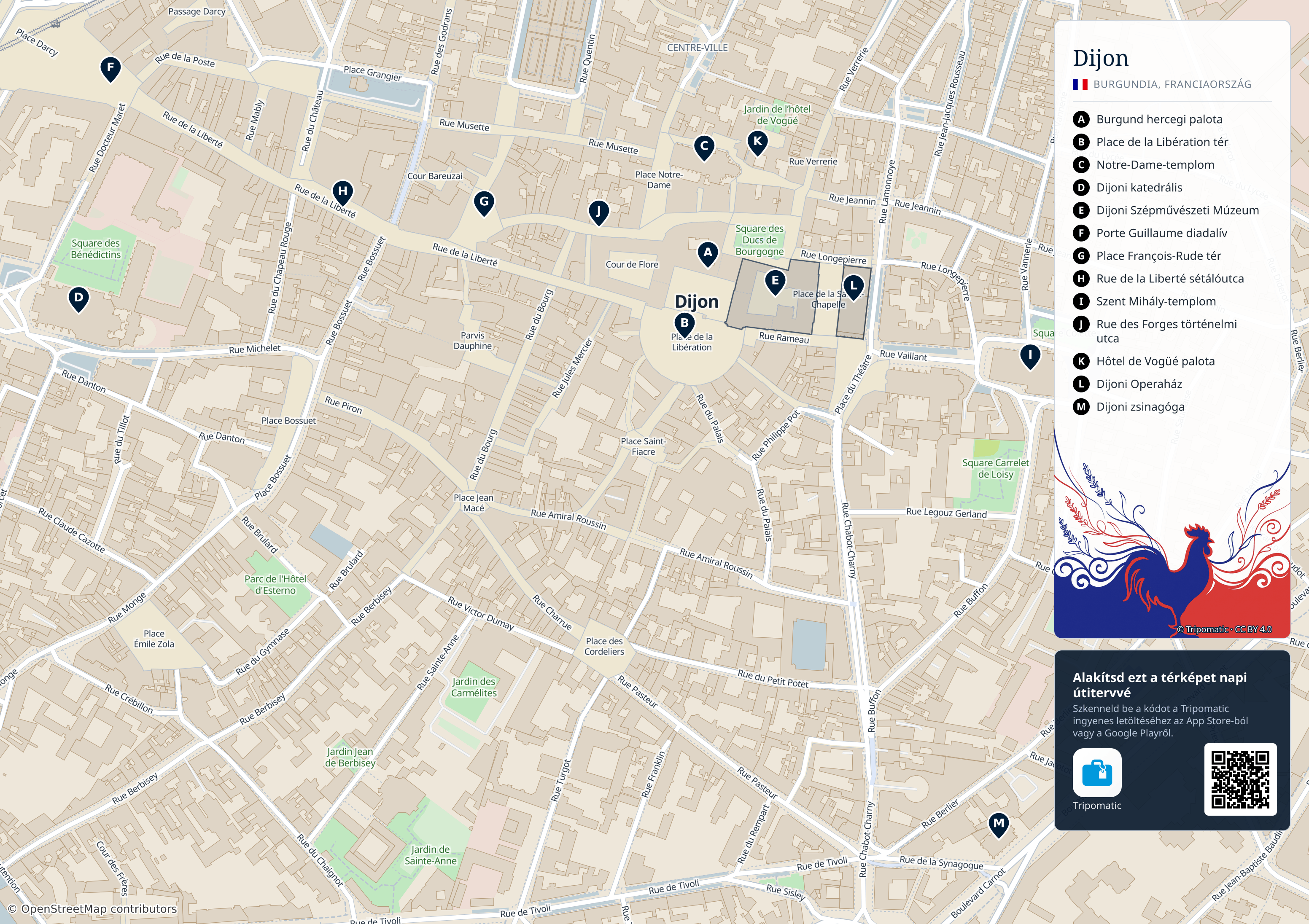Click 'Rue de la Liberté sétálóutca' legend entry
This screenshot has height=924, width=1309.
coord(1170,279)
